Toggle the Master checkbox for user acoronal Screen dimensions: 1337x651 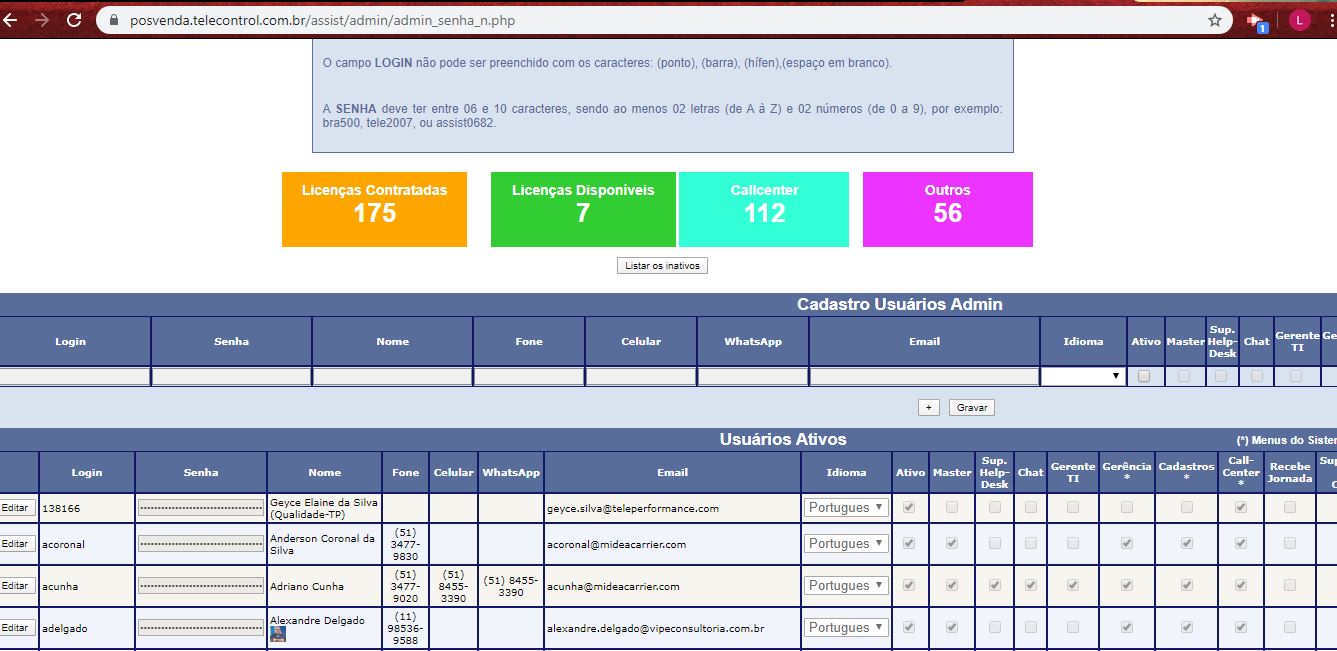click(952, 544)
